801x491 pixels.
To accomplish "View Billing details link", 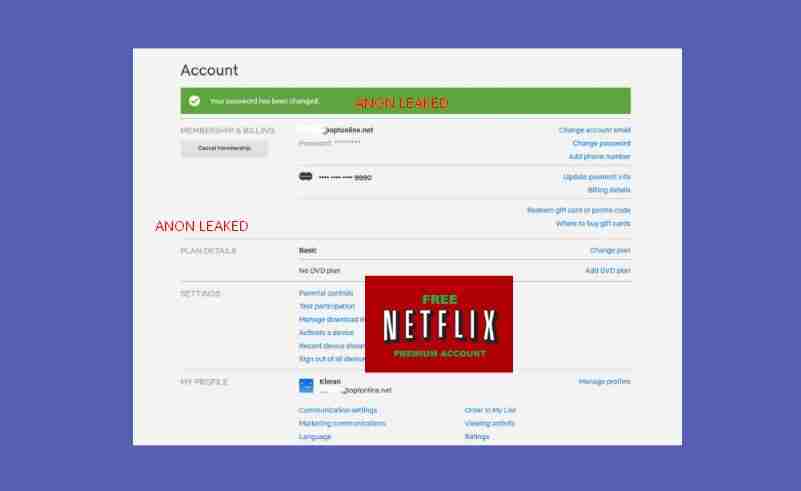I will tap(609, 190).
